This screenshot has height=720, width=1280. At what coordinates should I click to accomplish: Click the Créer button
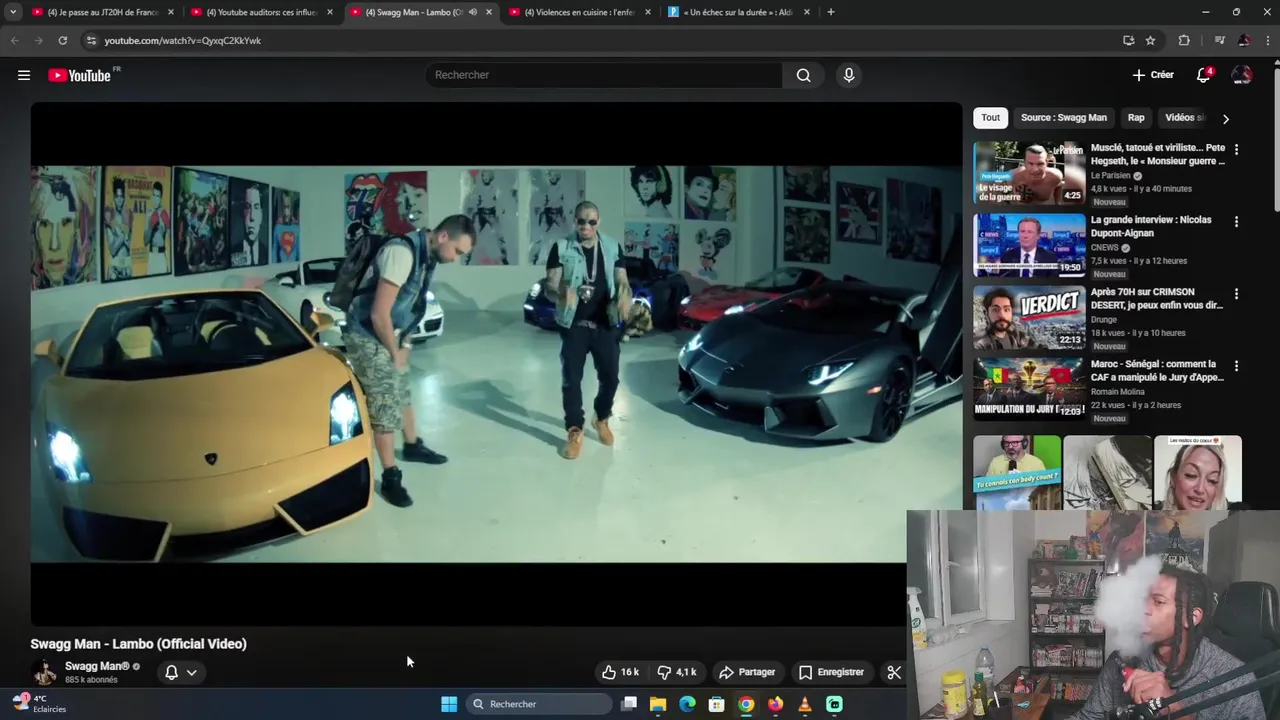tap(1153, 75)
